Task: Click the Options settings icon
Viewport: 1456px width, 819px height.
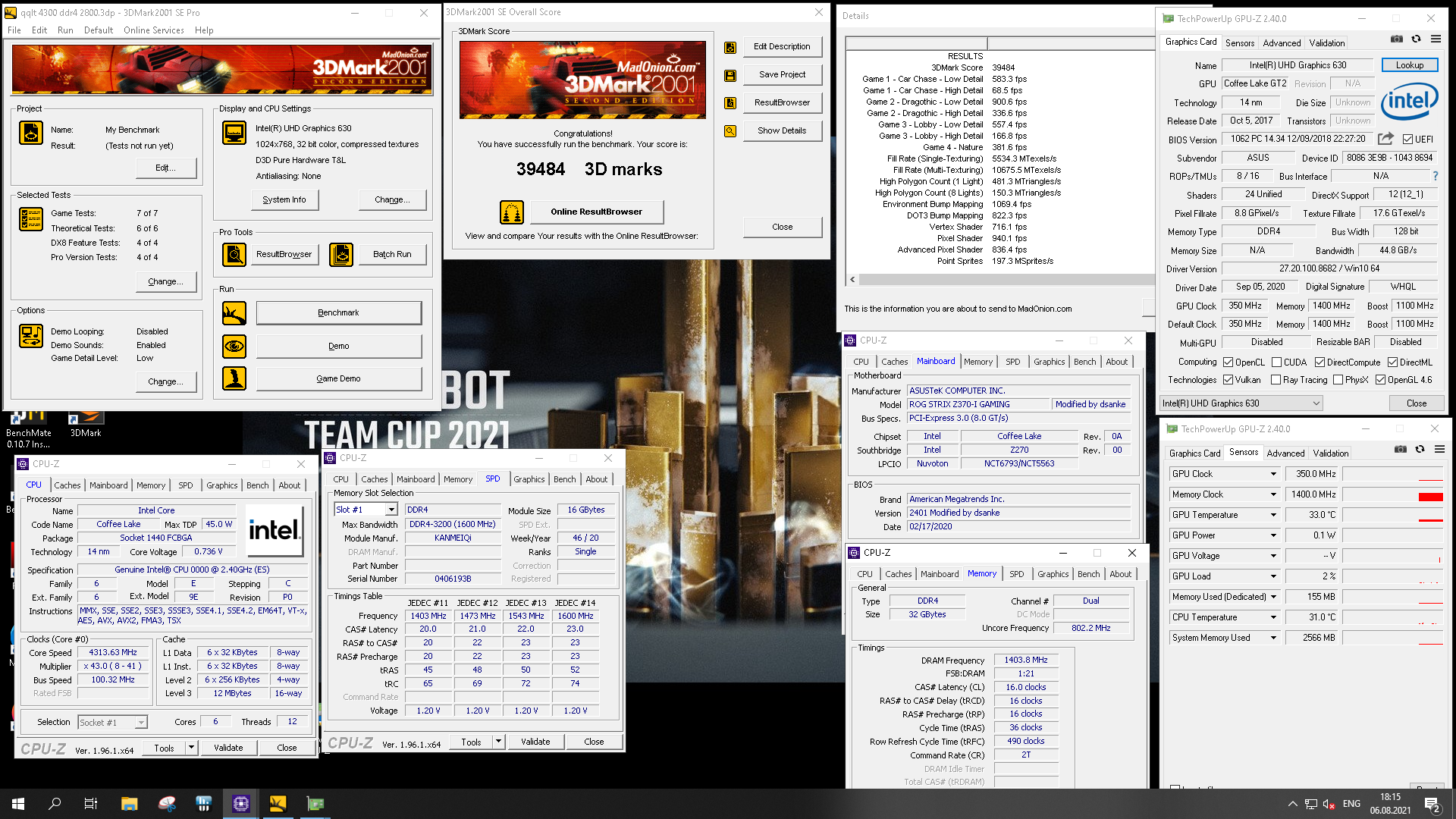Action: (x=31, y=336)
